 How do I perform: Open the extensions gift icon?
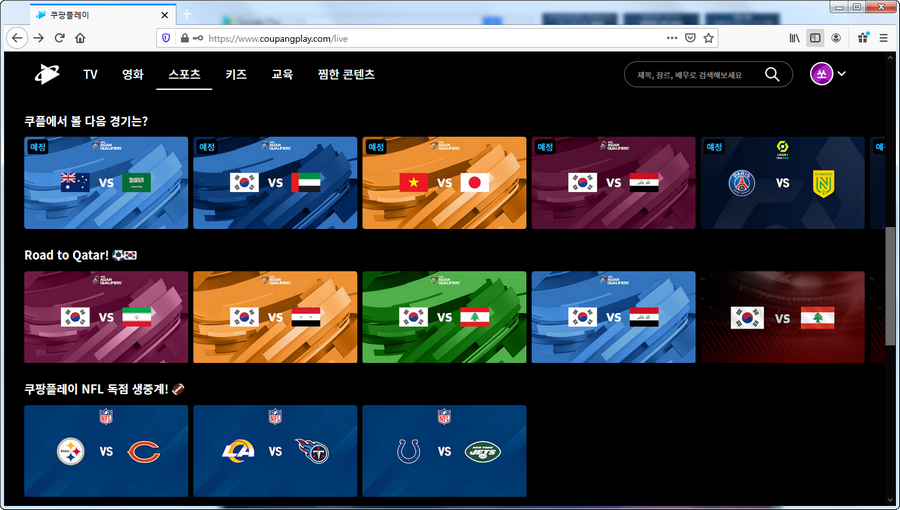(863, 38)
